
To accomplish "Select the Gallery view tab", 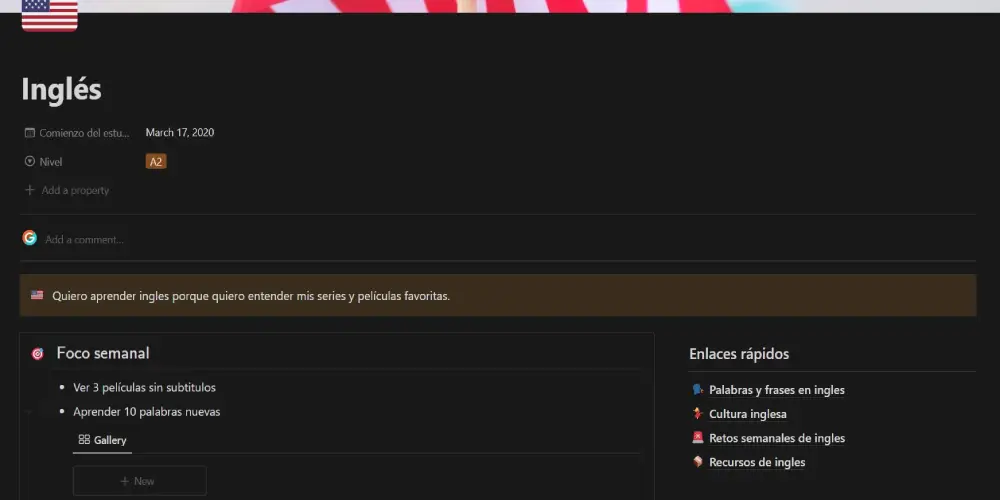I will click(x=102, y=440).
